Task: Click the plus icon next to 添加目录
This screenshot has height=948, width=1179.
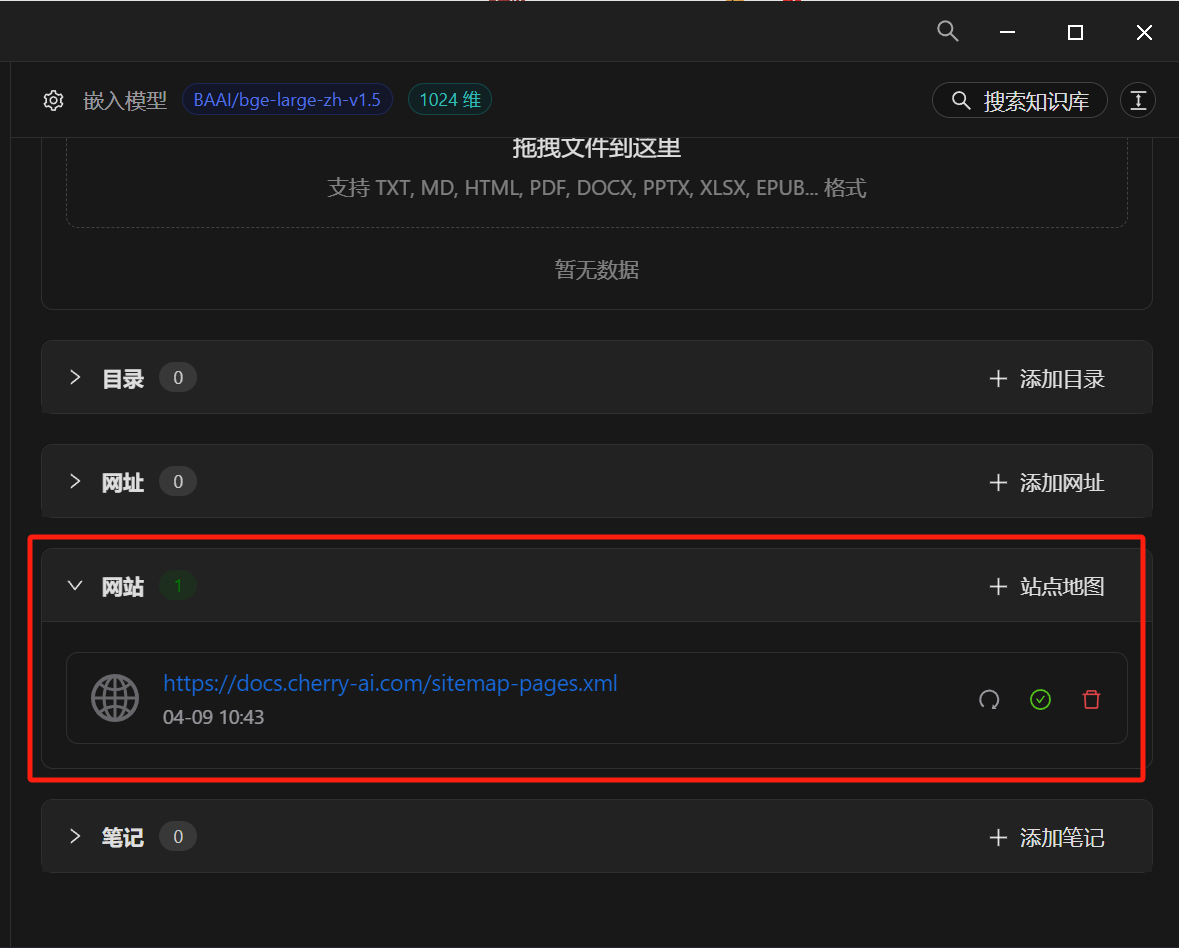Action: point(997,379)
